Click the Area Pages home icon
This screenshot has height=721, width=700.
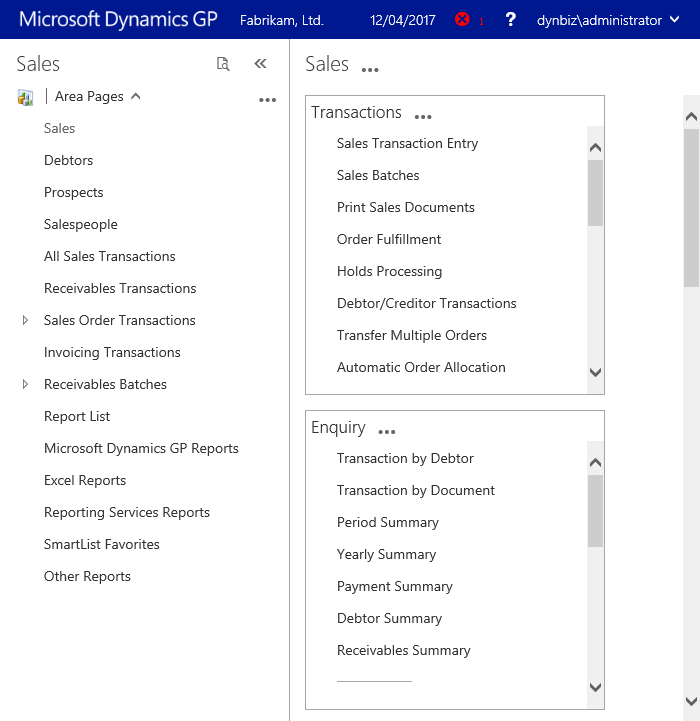(25, 97)
